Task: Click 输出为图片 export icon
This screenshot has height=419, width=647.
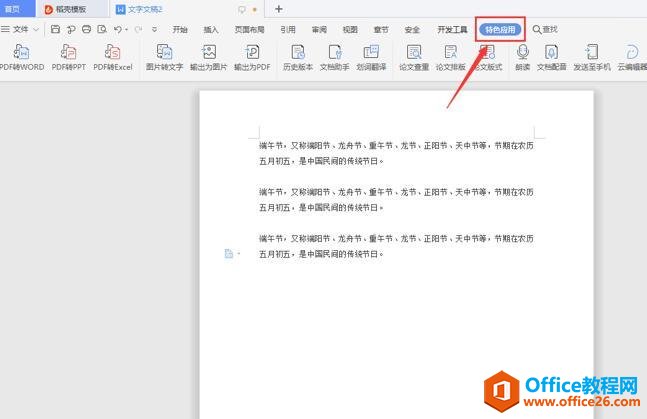Action: [208, 52]
